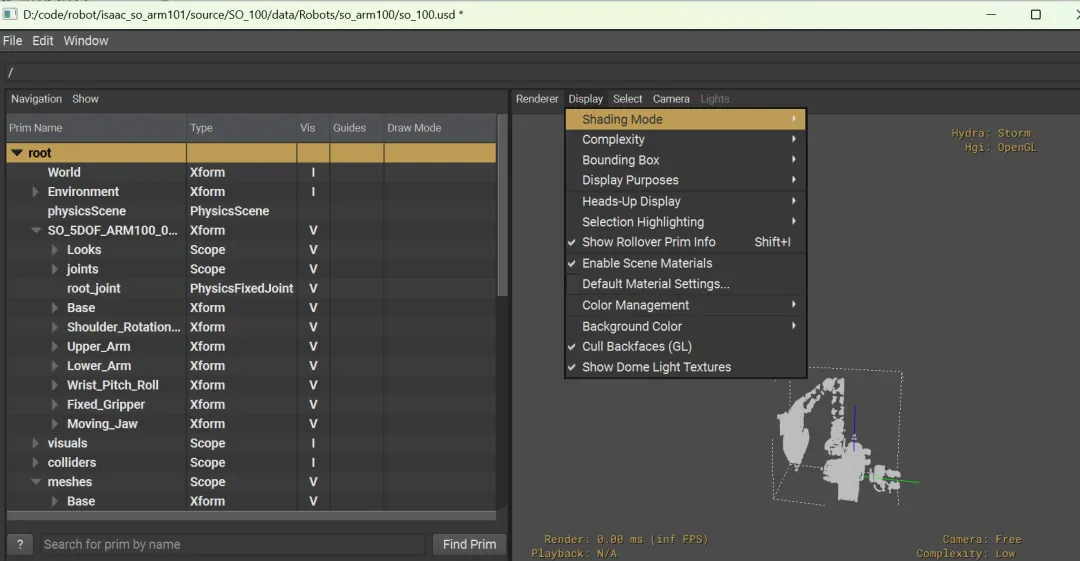Open the Show menu in prim browser
Viewport: 1080px width, 561px height.
point(85,99)
